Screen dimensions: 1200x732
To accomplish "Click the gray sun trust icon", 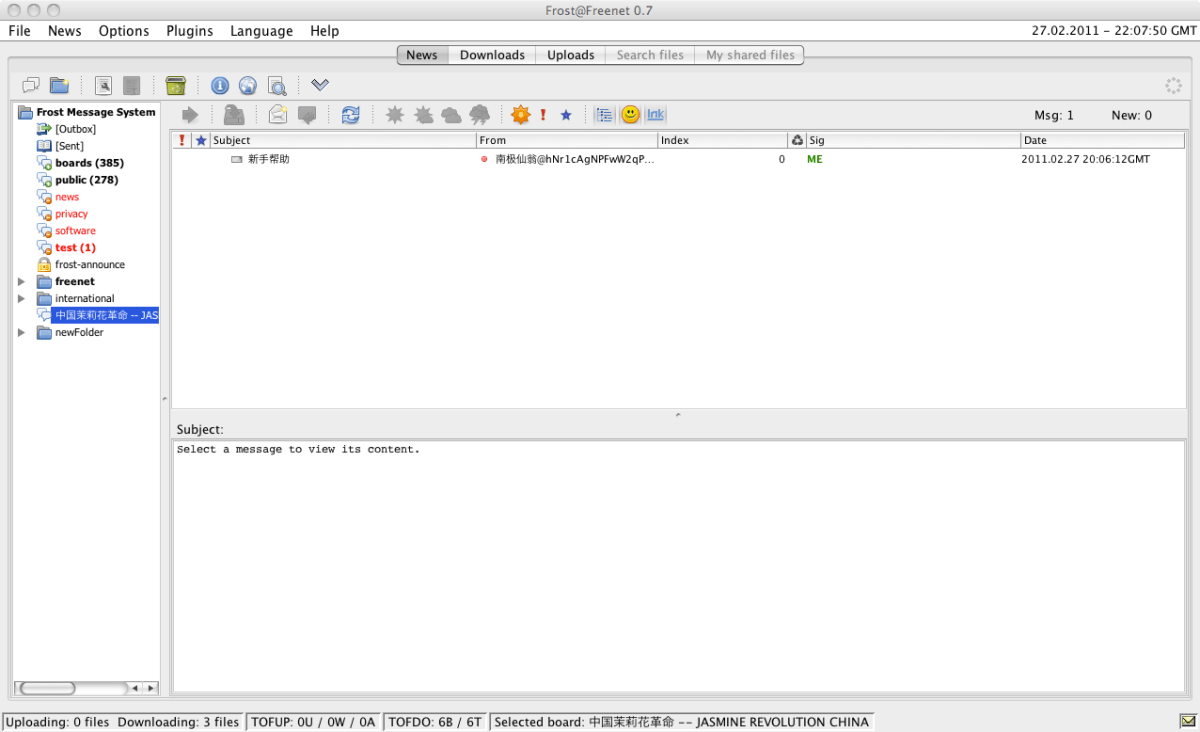I will (x=395, y=115).
